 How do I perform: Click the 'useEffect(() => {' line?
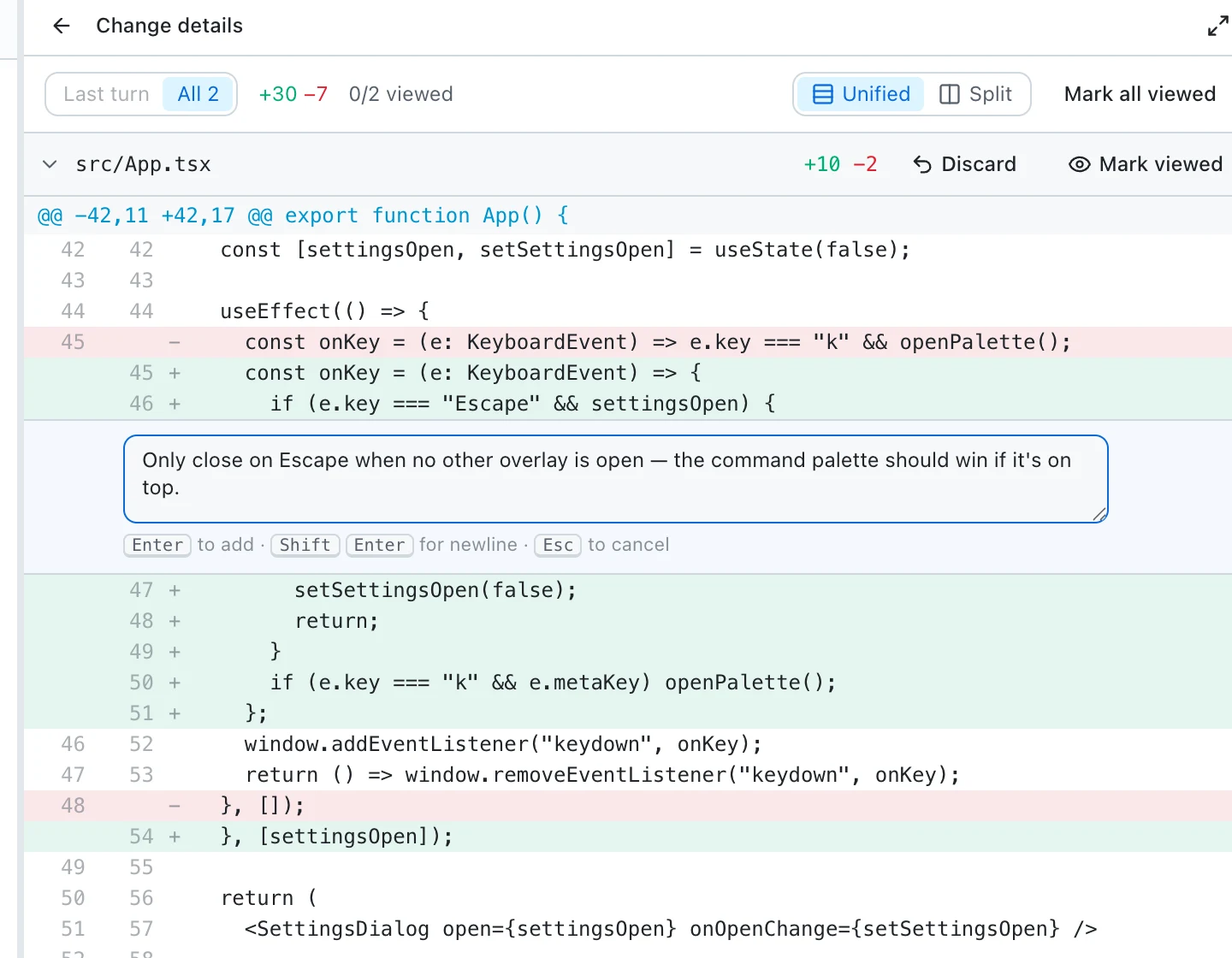[628, 311]
